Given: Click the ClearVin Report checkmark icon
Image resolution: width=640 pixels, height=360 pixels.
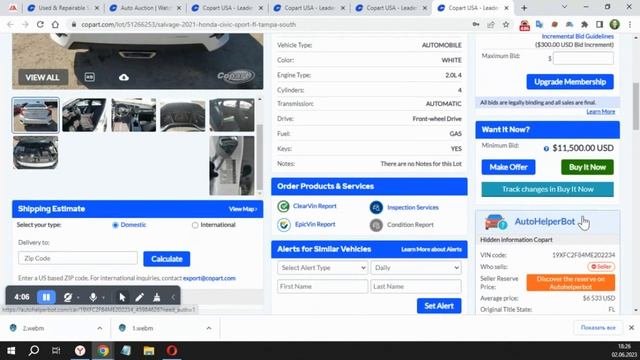Looking at the screenshot, I should (283, 206).
